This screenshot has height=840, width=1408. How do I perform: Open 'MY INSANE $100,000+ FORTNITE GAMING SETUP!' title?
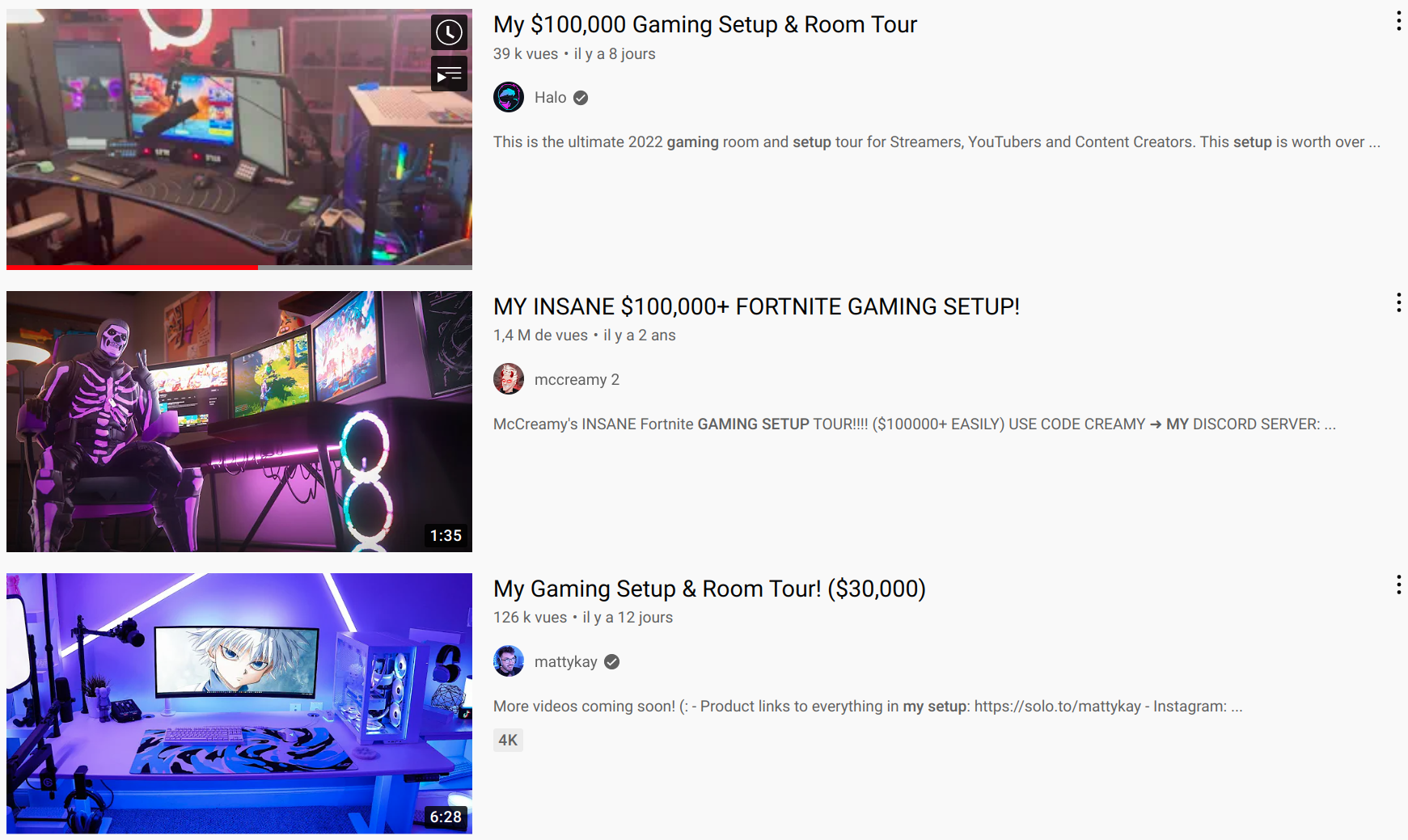point(756,306)
